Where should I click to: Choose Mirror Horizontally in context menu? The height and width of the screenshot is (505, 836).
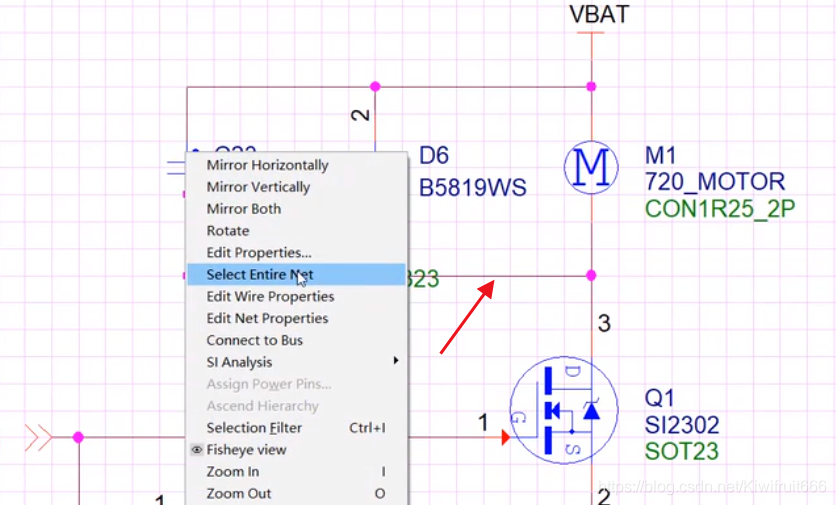point(267,165)
